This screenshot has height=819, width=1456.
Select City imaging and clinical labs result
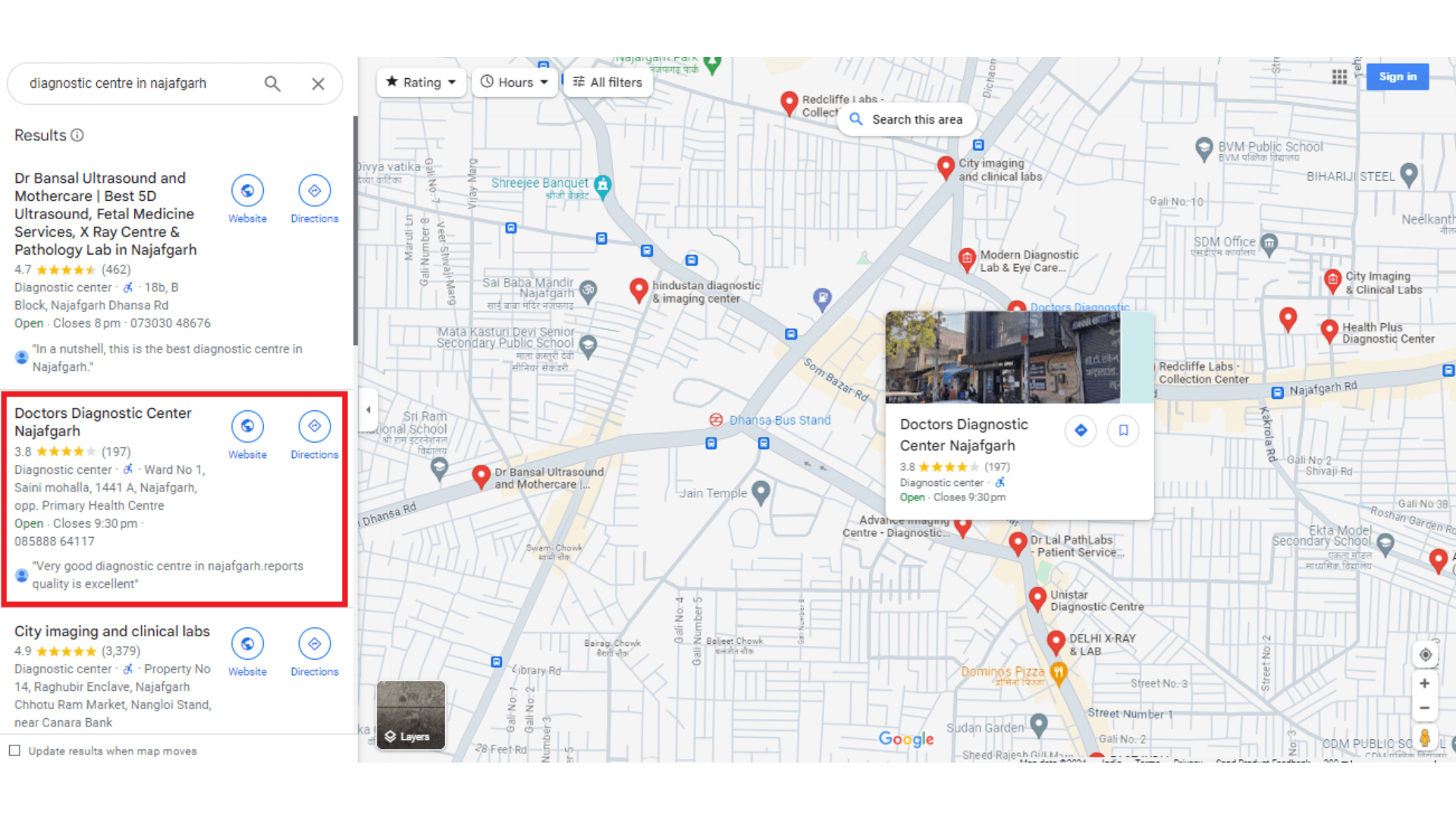point(112,632)
